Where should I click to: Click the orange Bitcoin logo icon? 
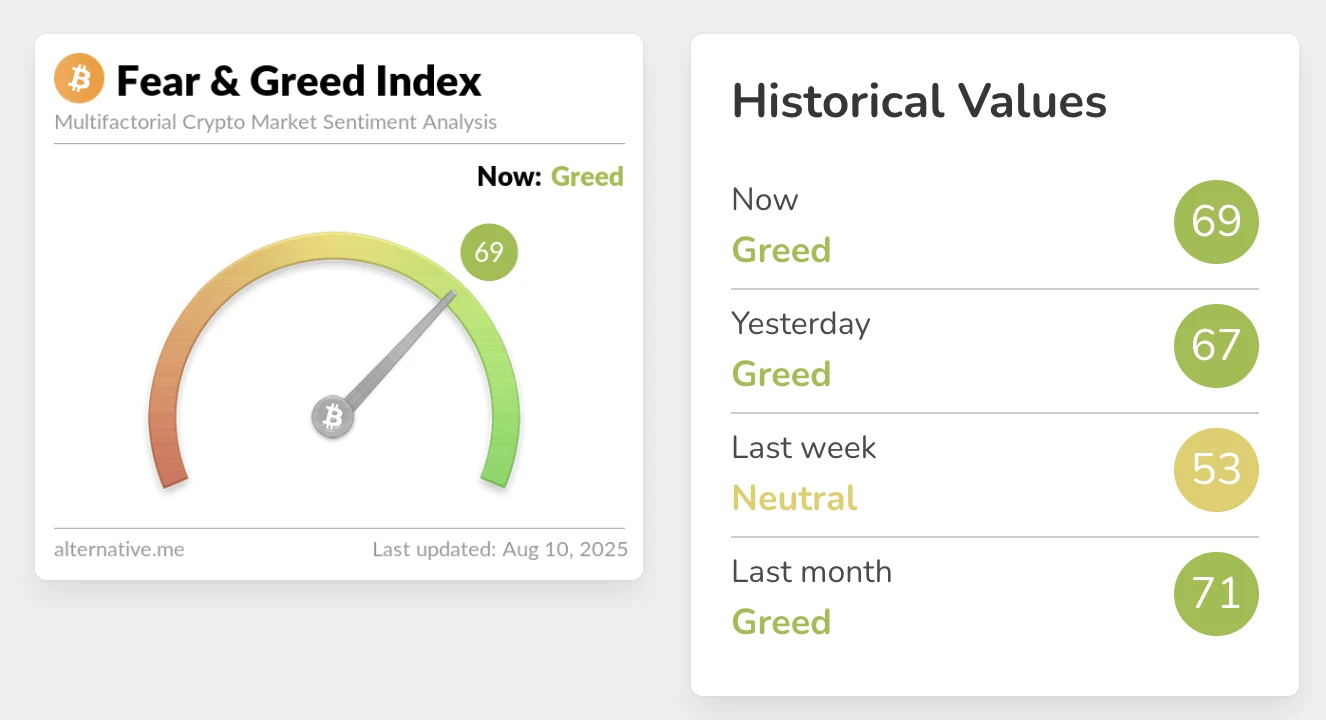pyautogui.click(x=79, y=79)
